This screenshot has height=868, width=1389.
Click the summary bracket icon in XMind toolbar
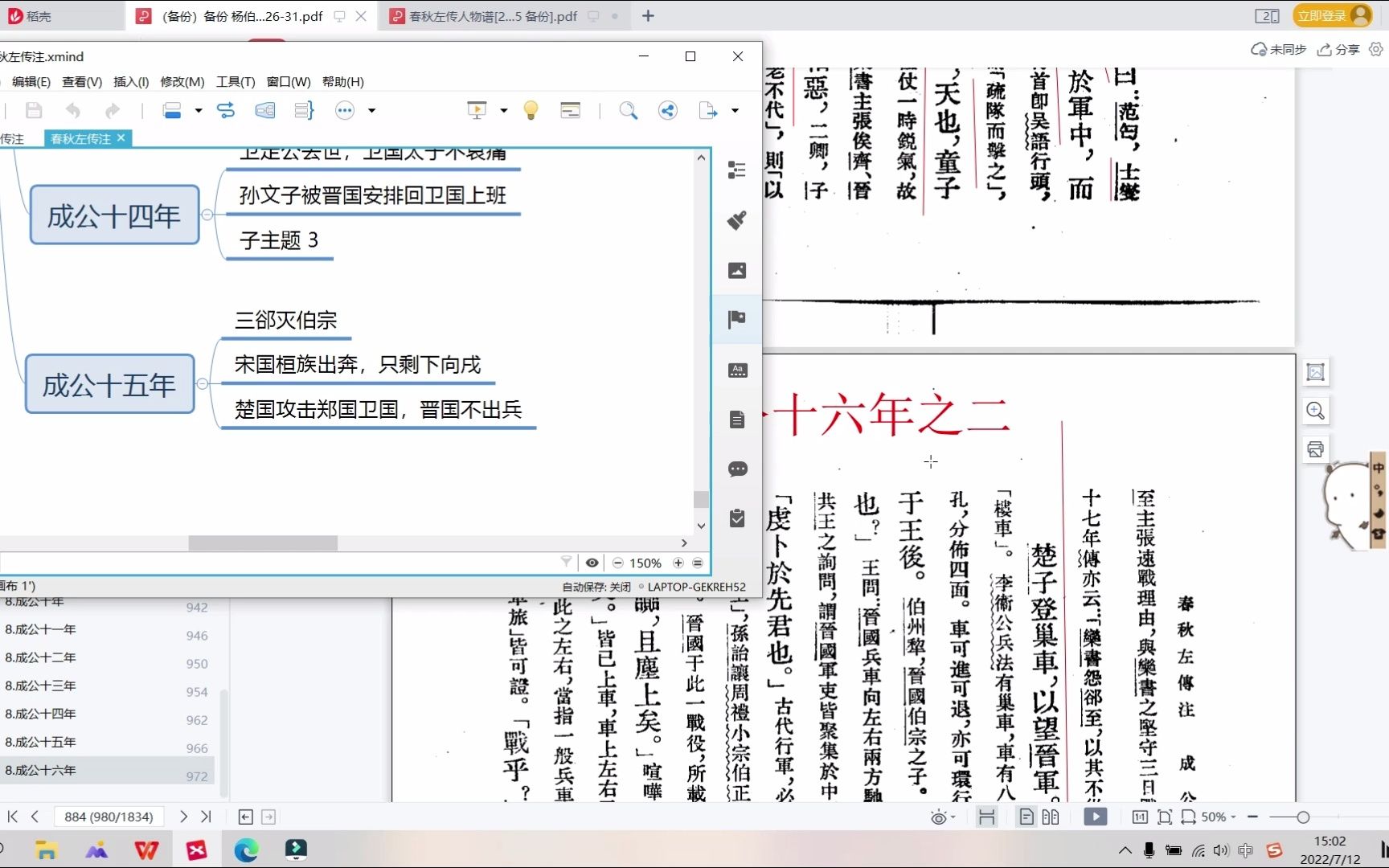[x=304, y=111]
